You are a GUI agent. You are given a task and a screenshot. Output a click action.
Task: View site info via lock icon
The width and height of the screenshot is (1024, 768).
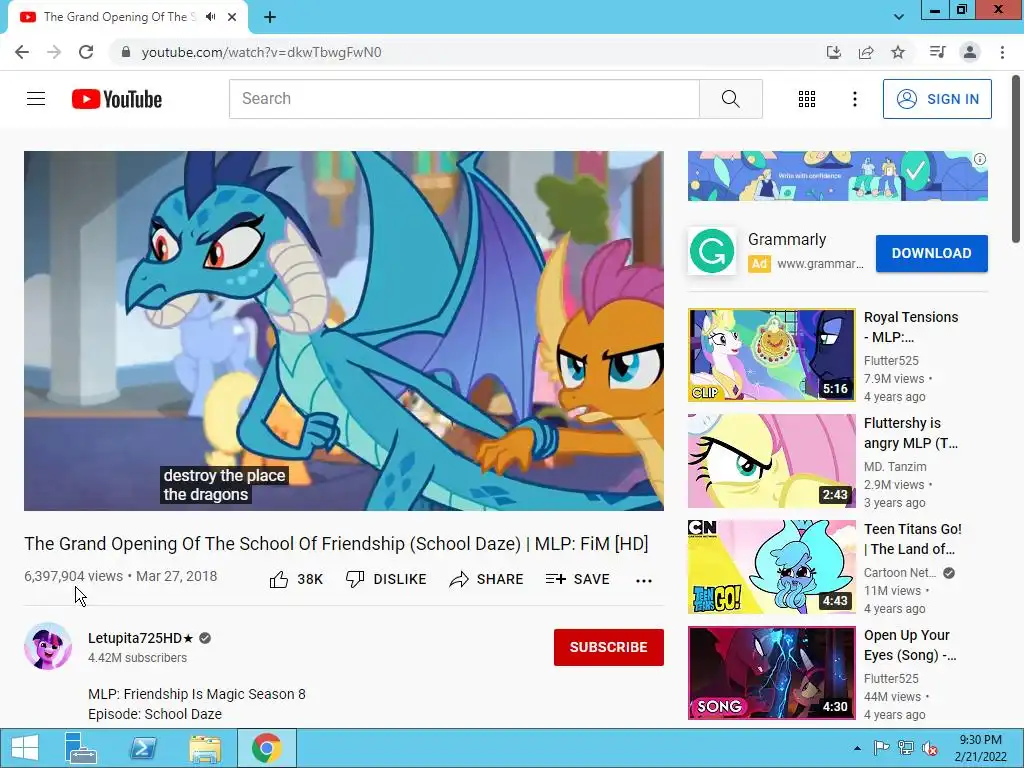126,52
